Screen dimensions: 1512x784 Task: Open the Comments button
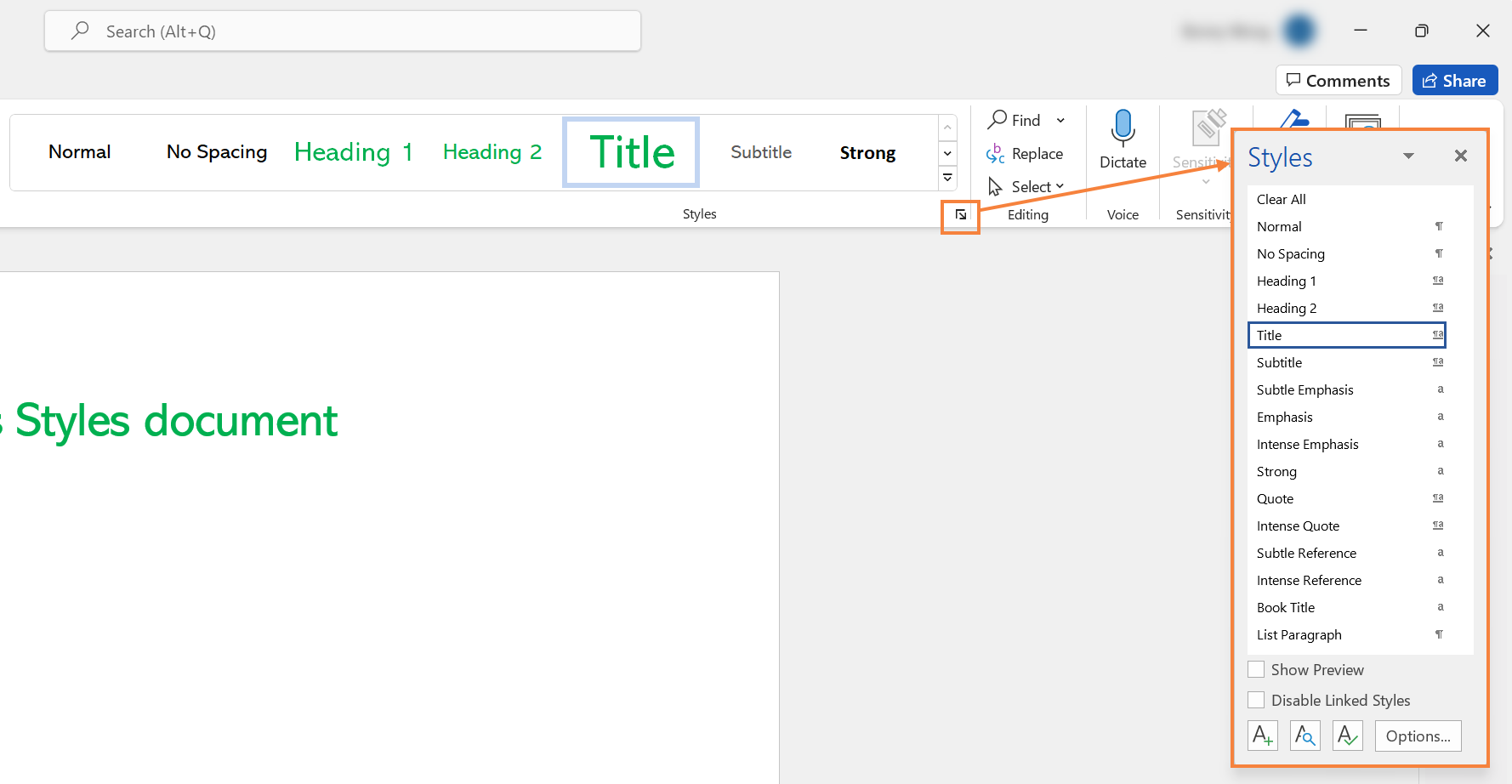pyautogui.click(x=1339, y=81)
